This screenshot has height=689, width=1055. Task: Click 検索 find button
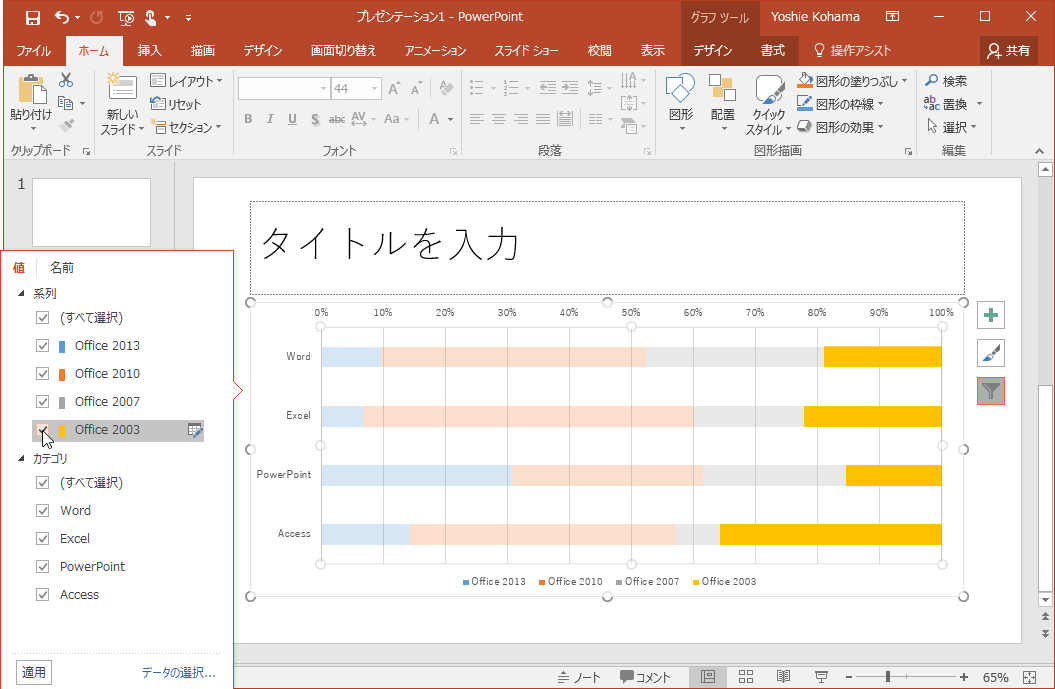946,81
